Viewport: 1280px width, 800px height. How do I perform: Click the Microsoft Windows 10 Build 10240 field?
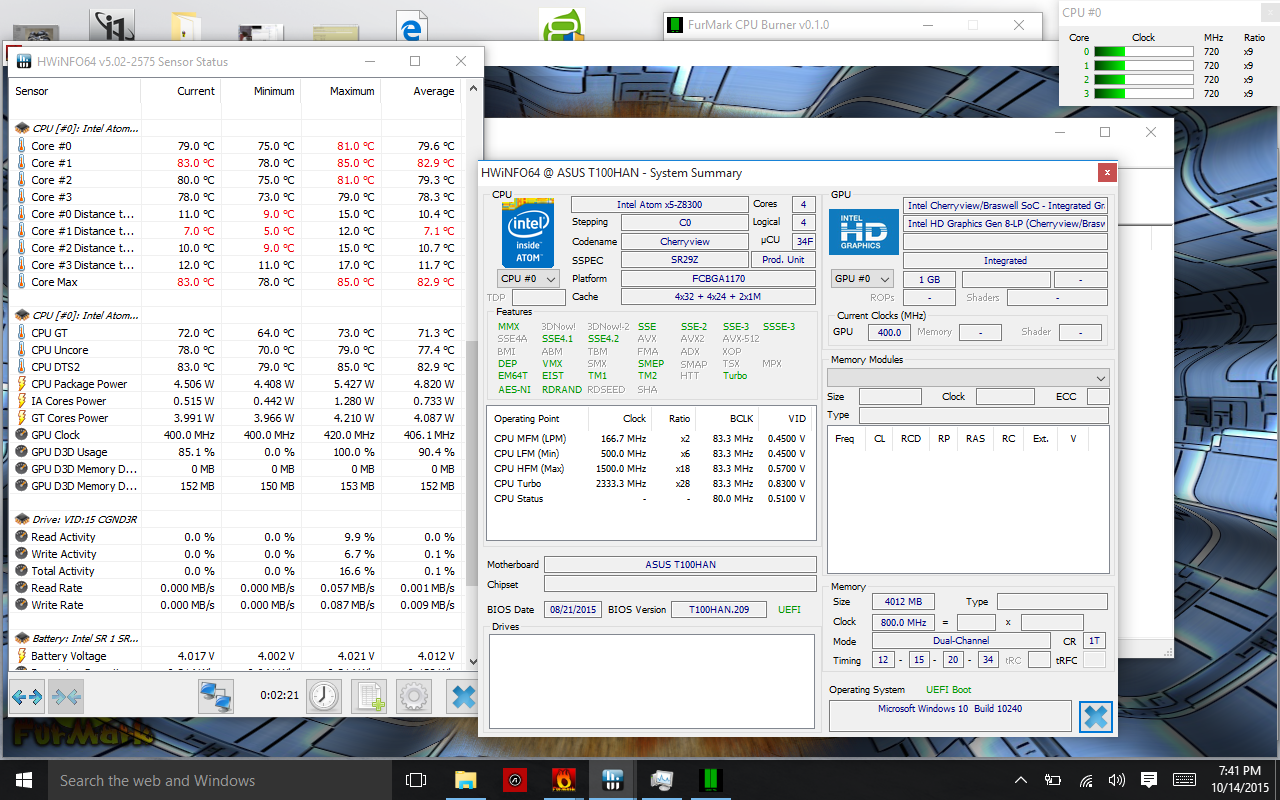click(x=950, y=715)
